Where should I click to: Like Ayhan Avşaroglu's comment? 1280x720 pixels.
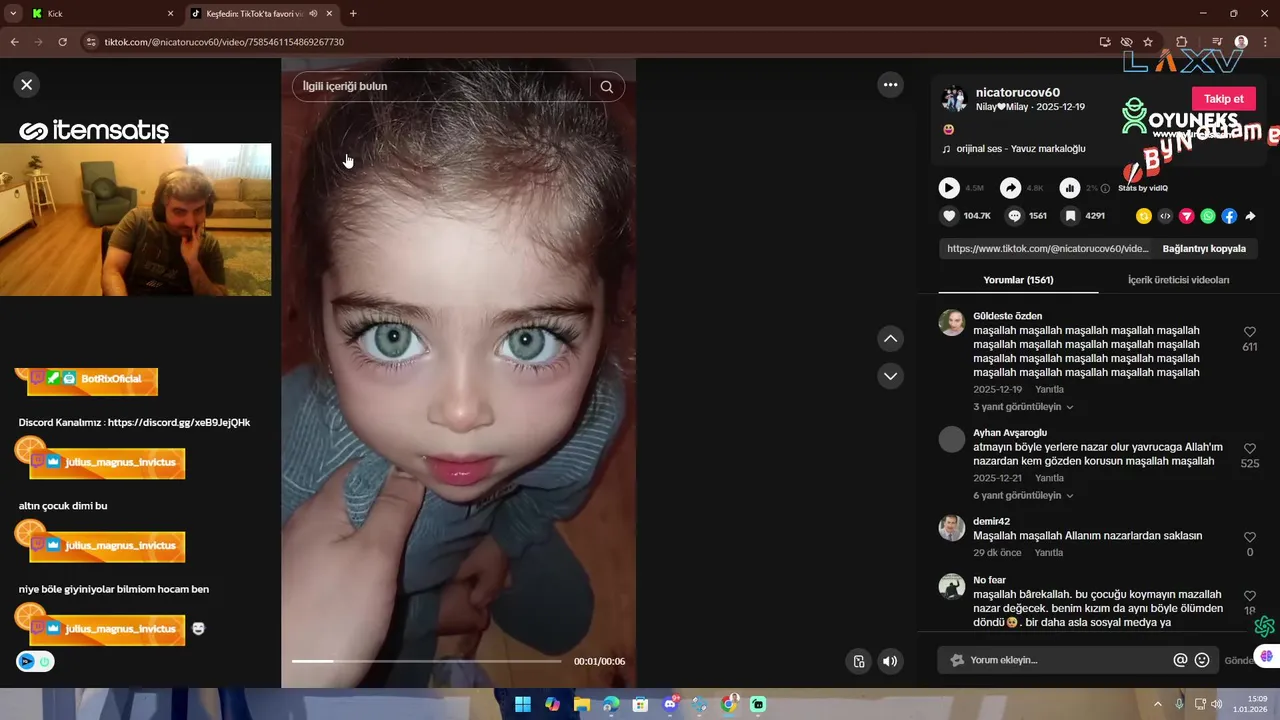click(x=1249, y=449)
